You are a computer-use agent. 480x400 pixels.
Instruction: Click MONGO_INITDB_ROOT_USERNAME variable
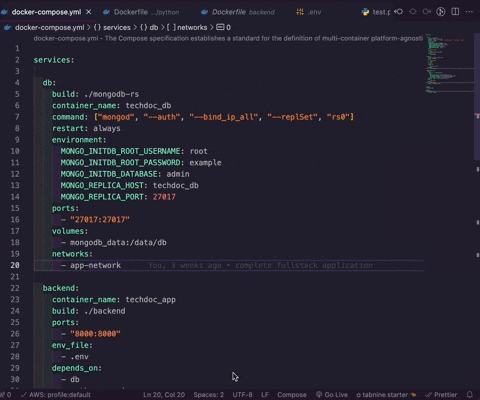point(120,151)
